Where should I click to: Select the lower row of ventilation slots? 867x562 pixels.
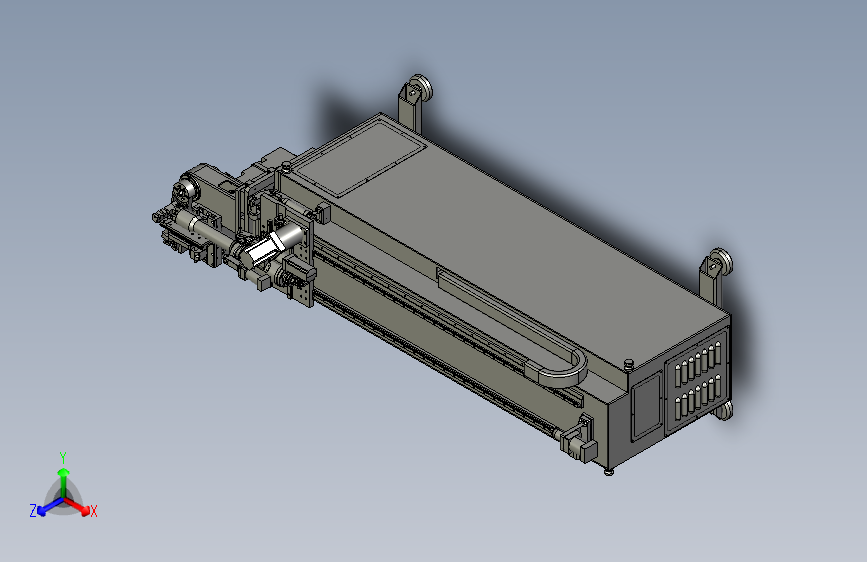tap(697, 398)
